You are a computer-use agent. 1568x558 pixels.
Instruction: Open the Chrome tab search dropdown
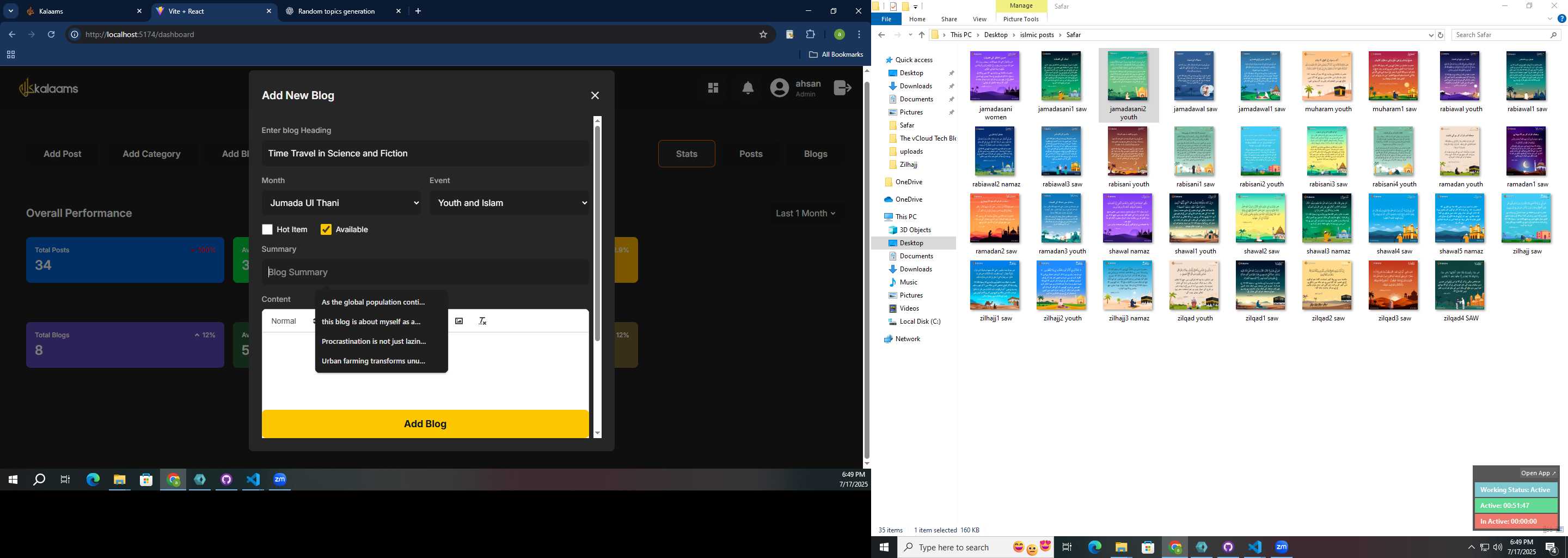[x=10, y=11]
